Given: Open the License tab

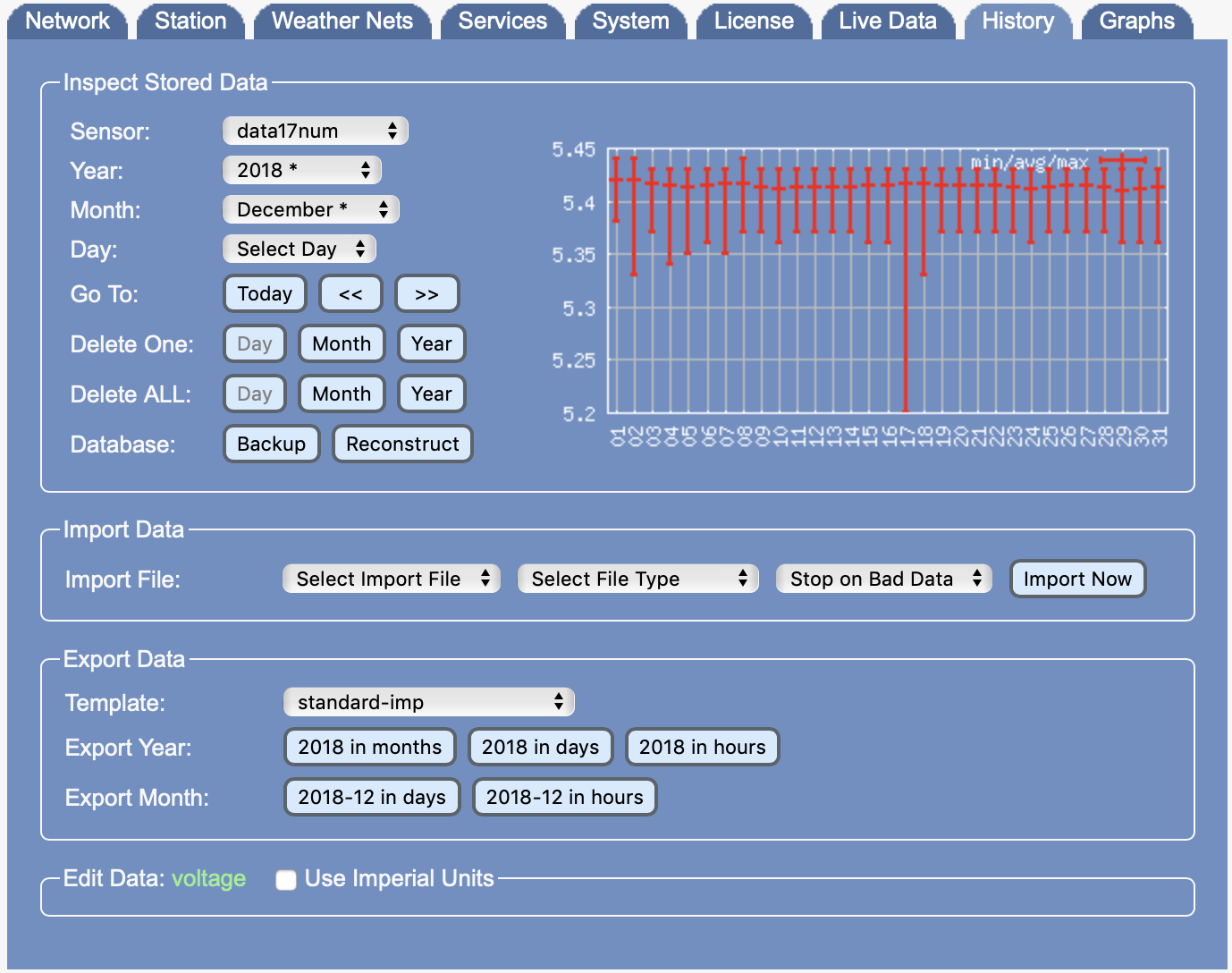Looking at the screenshot, I should pos(754,21).
